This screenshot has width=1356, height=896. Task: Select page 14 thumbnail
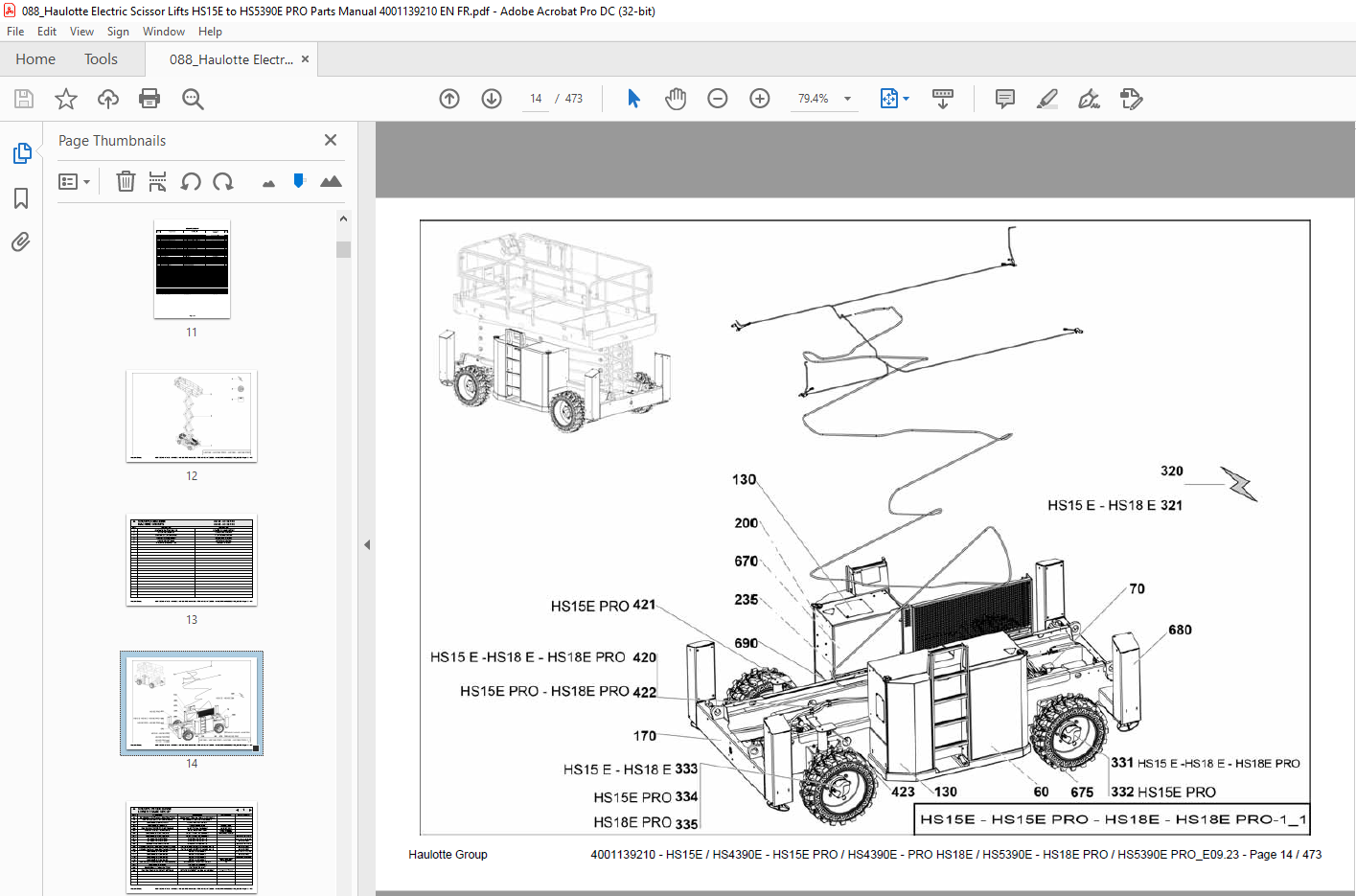coord(192,703)
